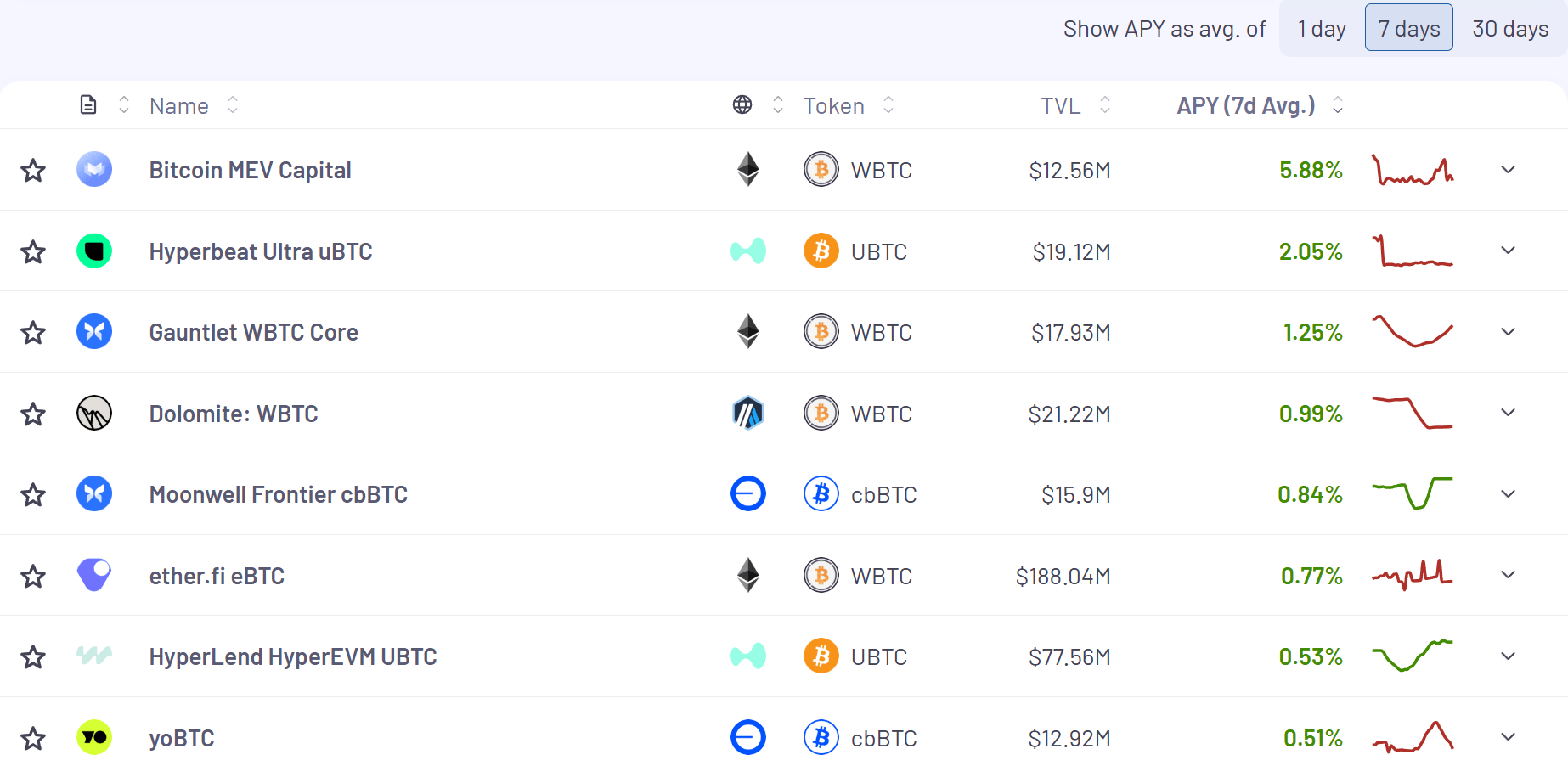
Task: Click WBTC token icon in Dolomite: WBTC row
Action: coord(821,413)
